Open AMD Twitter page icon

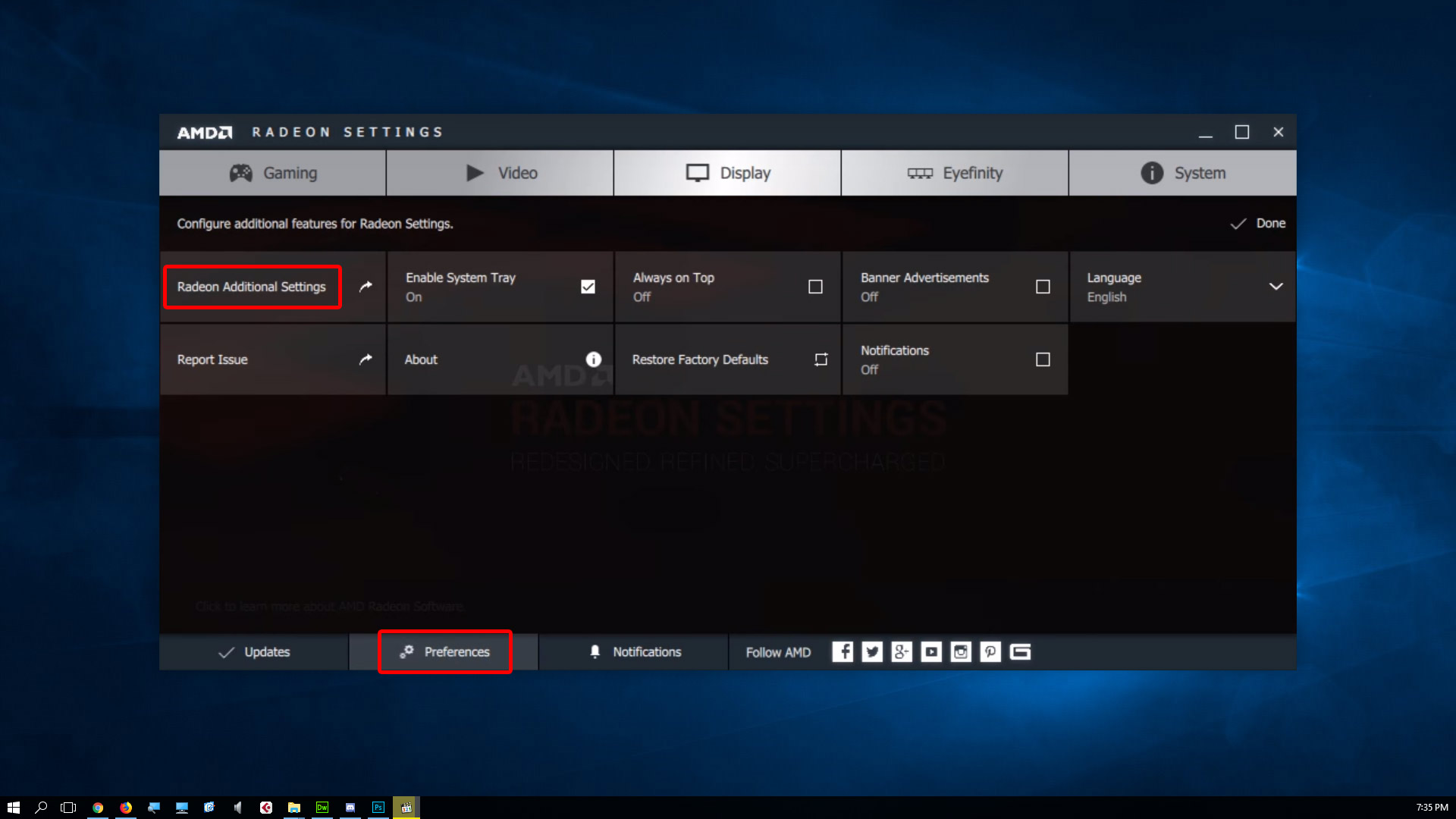pyautogui.click(x=872, y=652)
